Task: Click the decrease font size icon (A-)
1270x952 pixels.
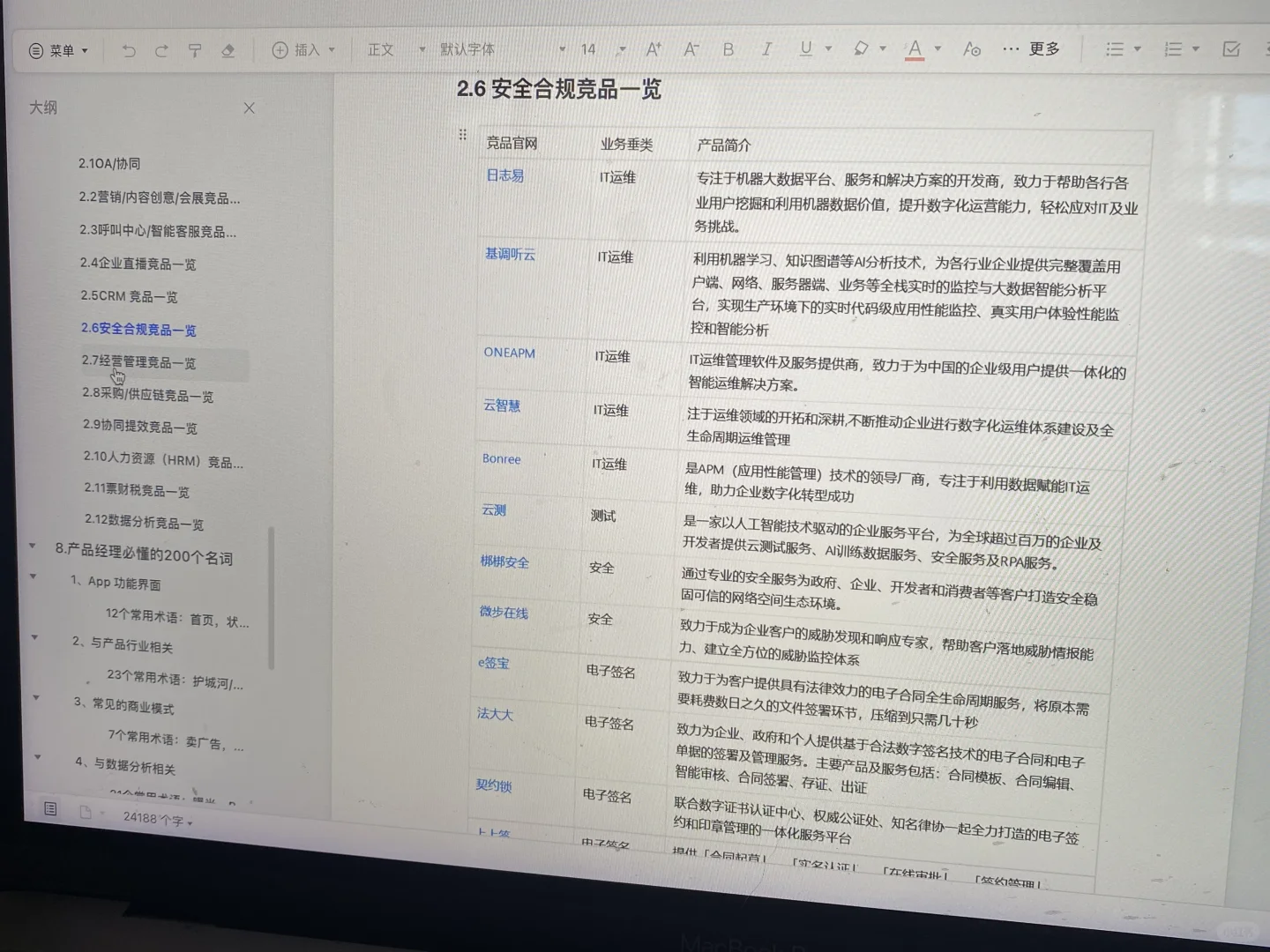Action: [691, 52]
